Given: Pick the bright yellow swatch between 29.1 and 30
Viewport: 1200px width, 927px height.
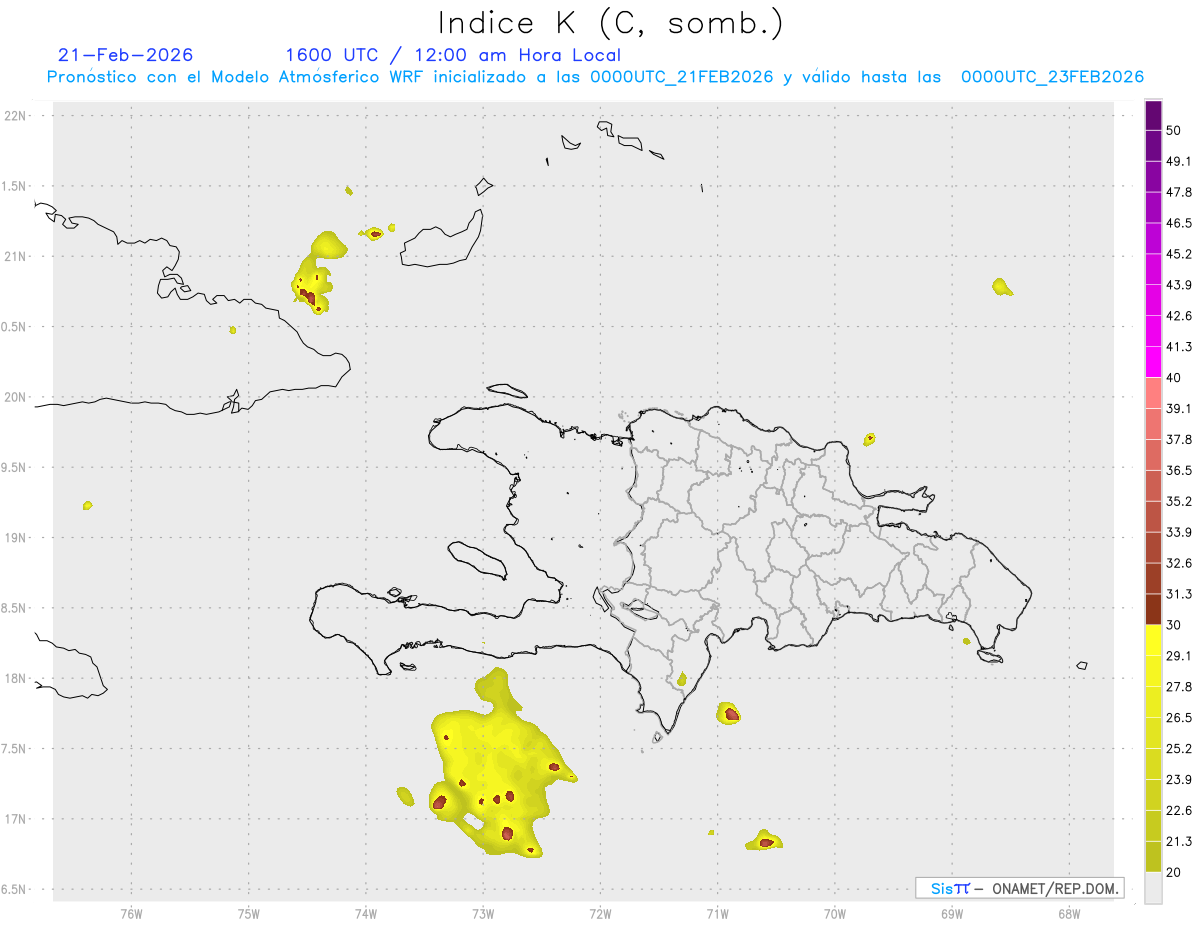Looking at the screenshot, I should click(1153, 641).
